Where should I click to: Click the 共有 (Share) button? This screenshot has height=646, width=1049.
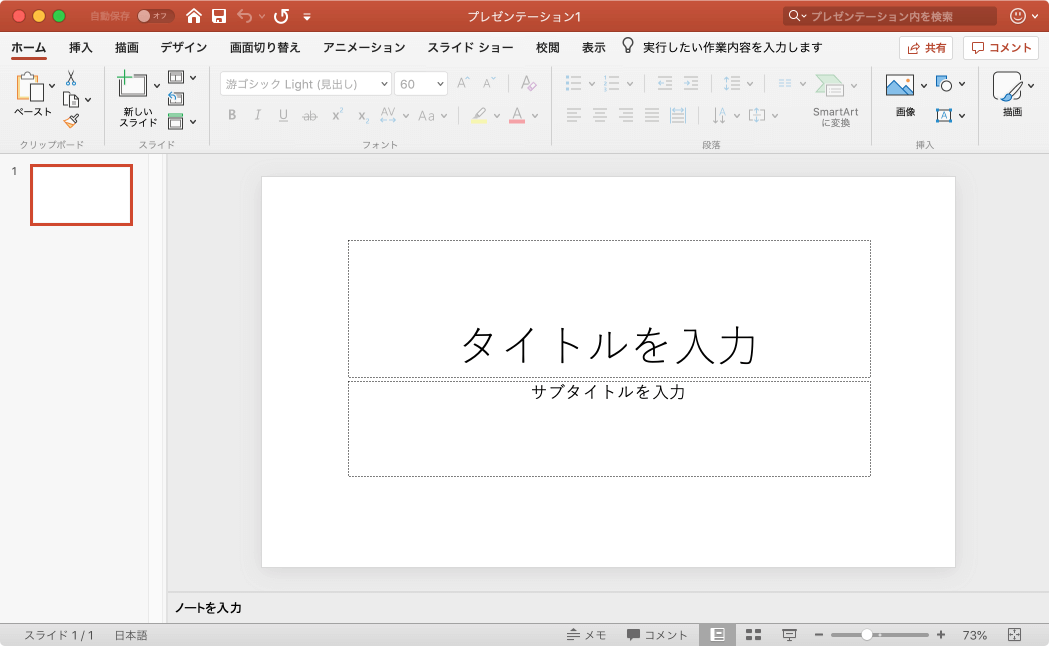pyautogui.click(x=926, y=48)
